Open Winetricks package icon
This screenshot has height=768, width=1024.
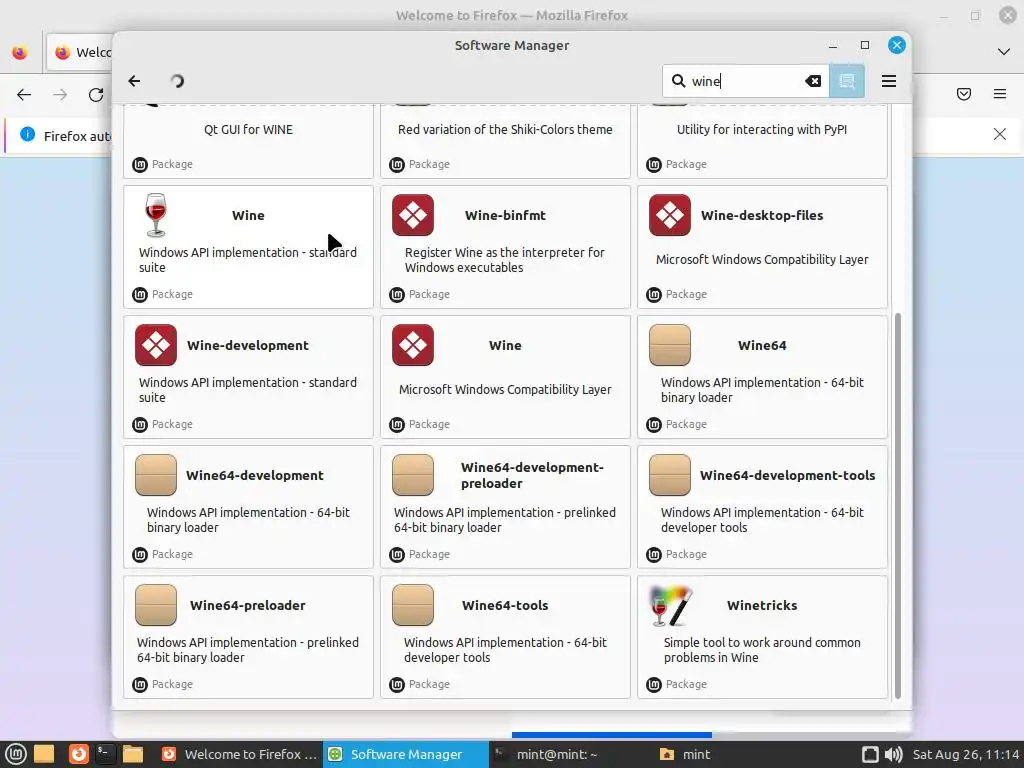[x=669, y=605]
